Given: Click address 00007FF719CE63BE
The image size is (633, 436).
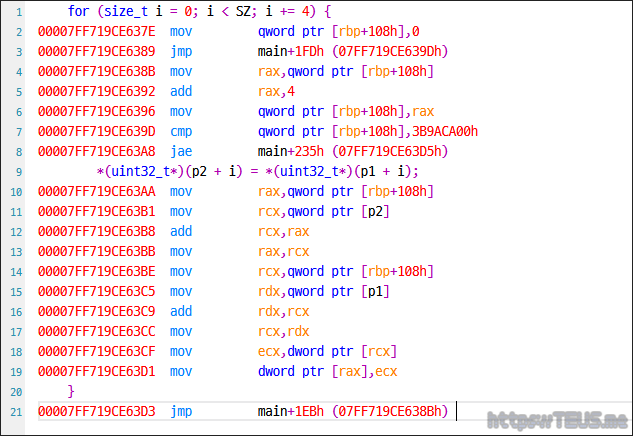Looking at the screenshot, I should coord(96,271).
